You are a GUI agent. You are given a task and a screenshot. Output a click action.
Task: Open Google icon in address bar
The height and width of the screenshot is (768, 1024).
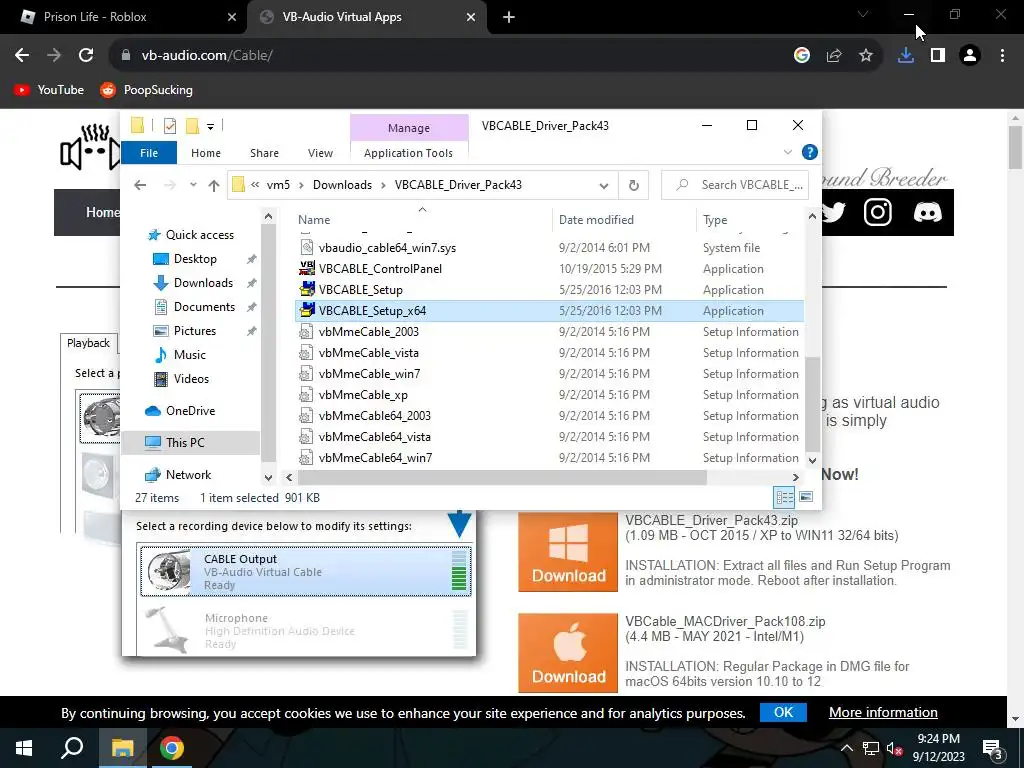802,56
